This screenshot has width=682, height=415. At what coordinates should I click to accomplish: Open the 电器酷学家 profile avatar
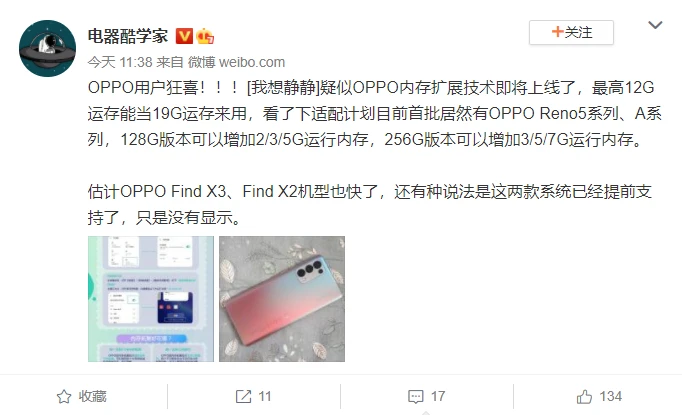[47, 48]
